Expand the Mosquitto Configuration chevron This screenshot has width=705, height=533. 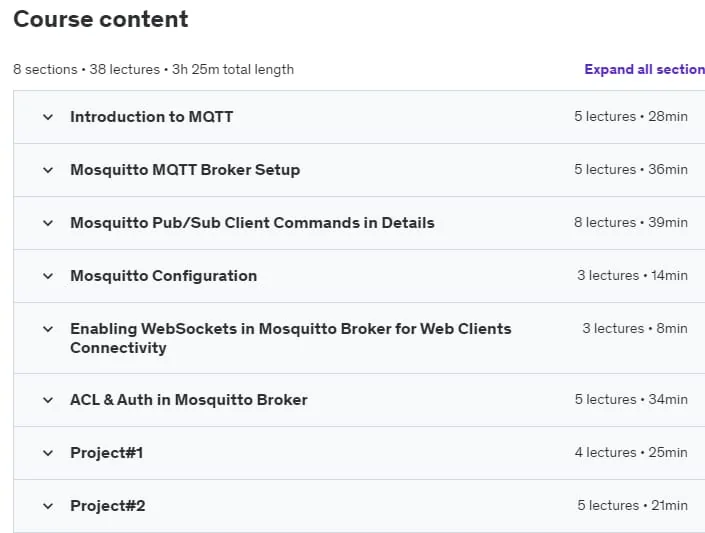coord(48,277)
